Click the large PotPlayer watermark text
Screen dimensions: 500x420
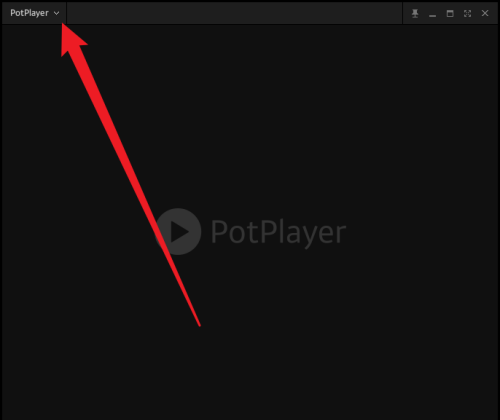tap(278, 232)
